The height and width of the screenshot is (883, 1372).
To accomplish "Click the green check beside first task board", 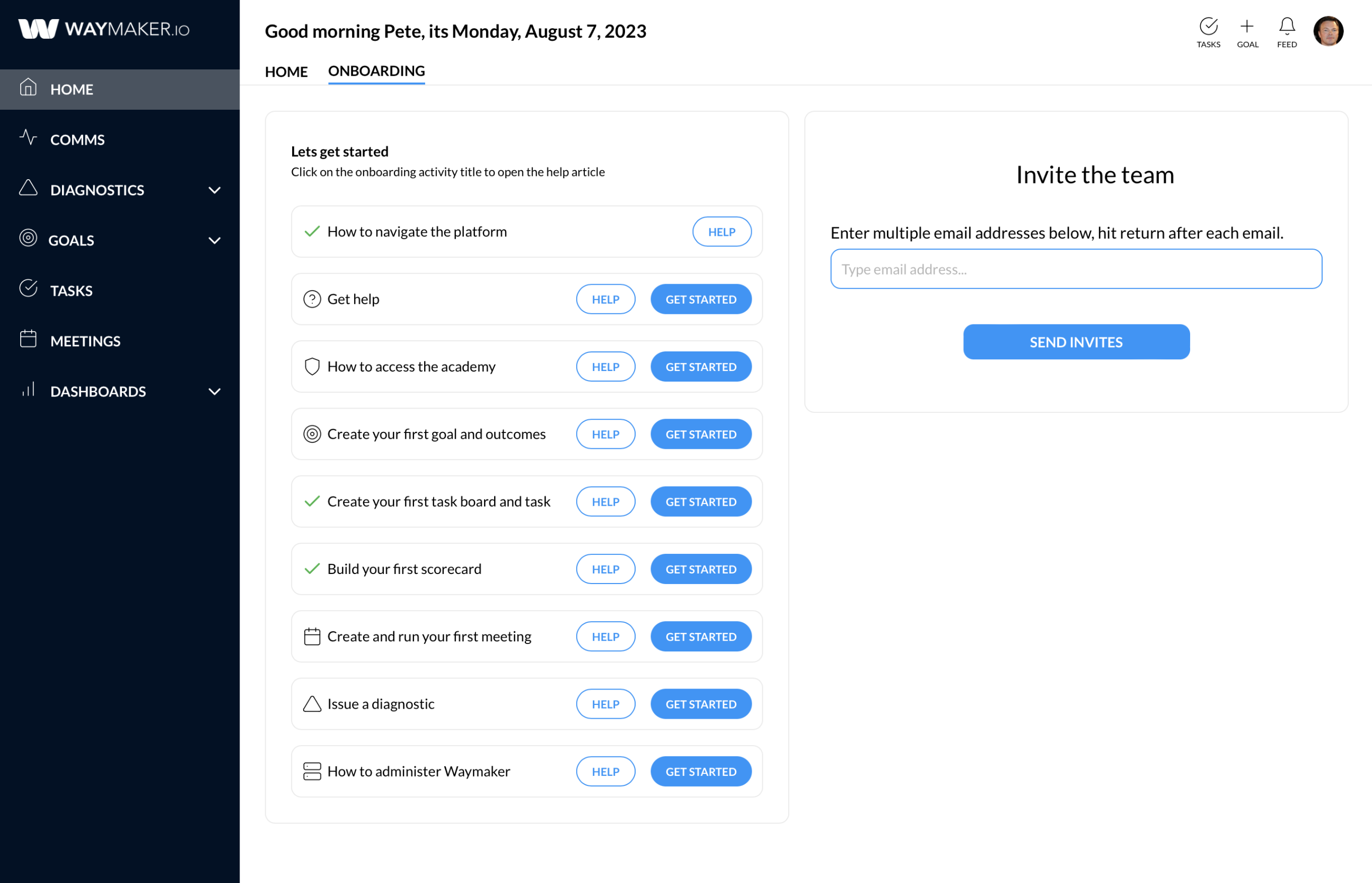I will click(312, 502).
